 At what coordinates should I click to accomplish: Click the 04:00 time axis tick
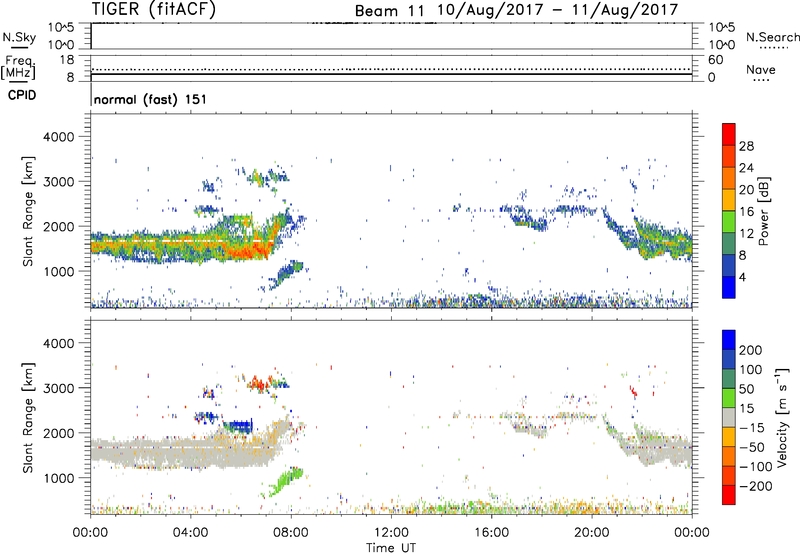[190, 533]
